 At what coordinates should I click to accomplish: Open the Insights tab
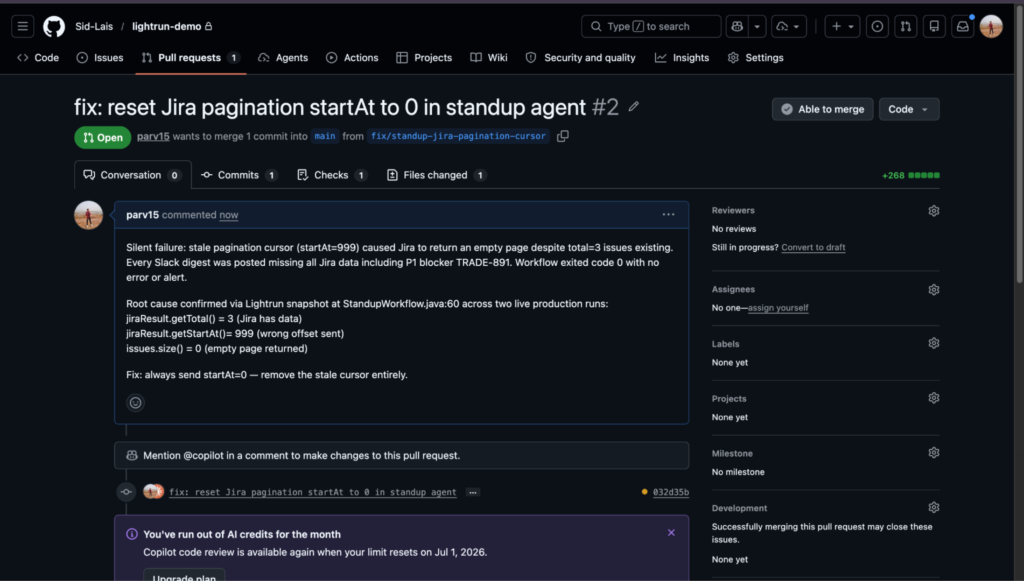pyautogui.click(x=682, y=57)
